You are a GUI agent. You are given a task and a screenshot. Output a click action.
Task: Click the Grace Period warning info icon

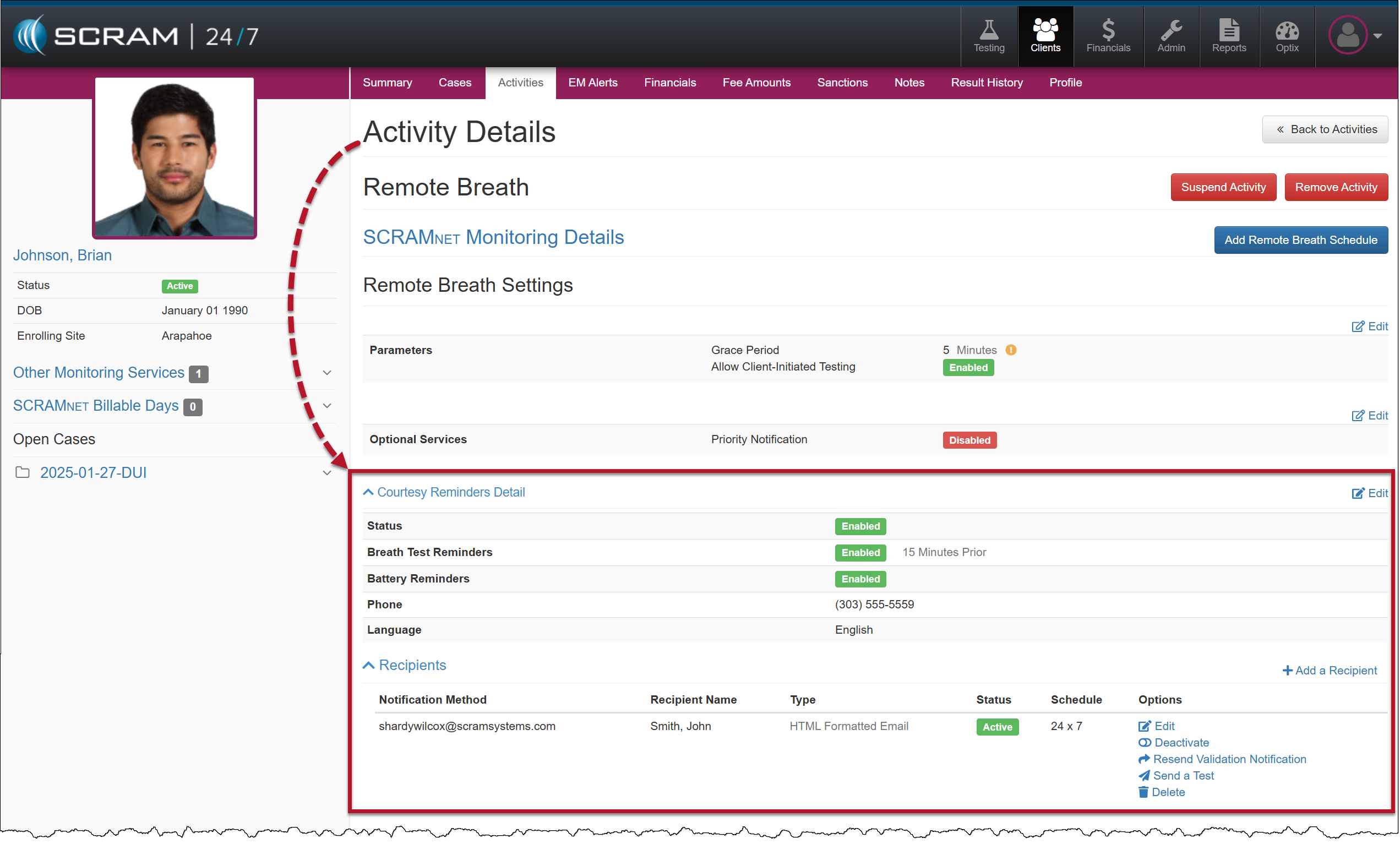[1011, 350]
